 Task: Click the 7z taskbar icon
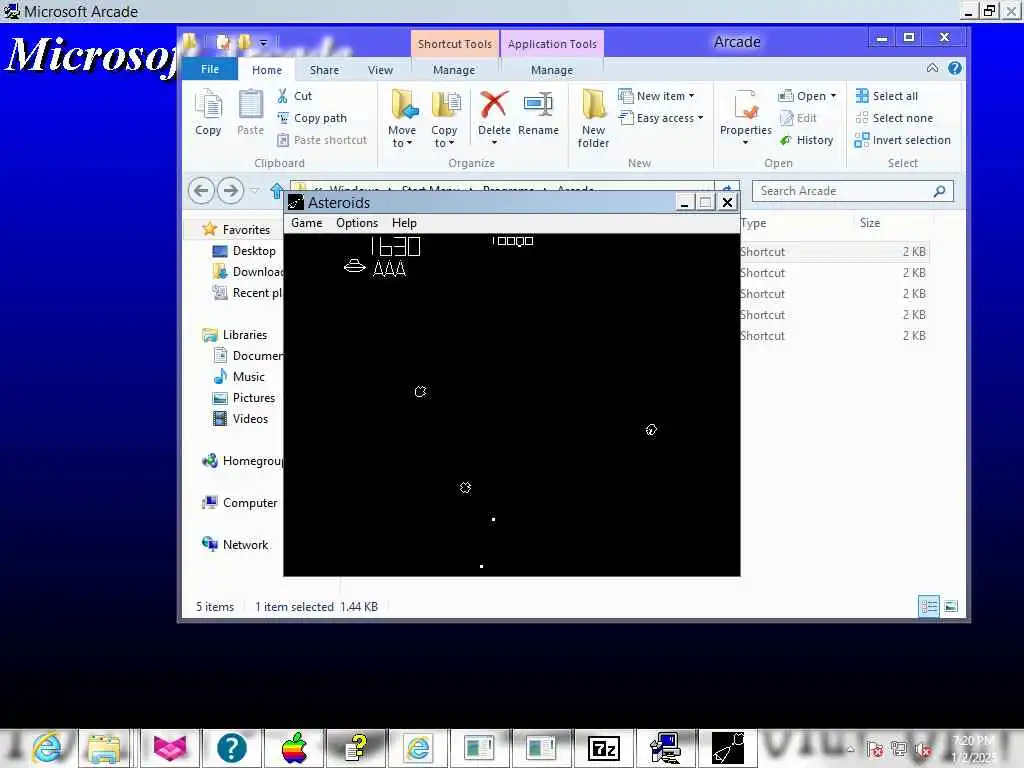coord(603,748)
